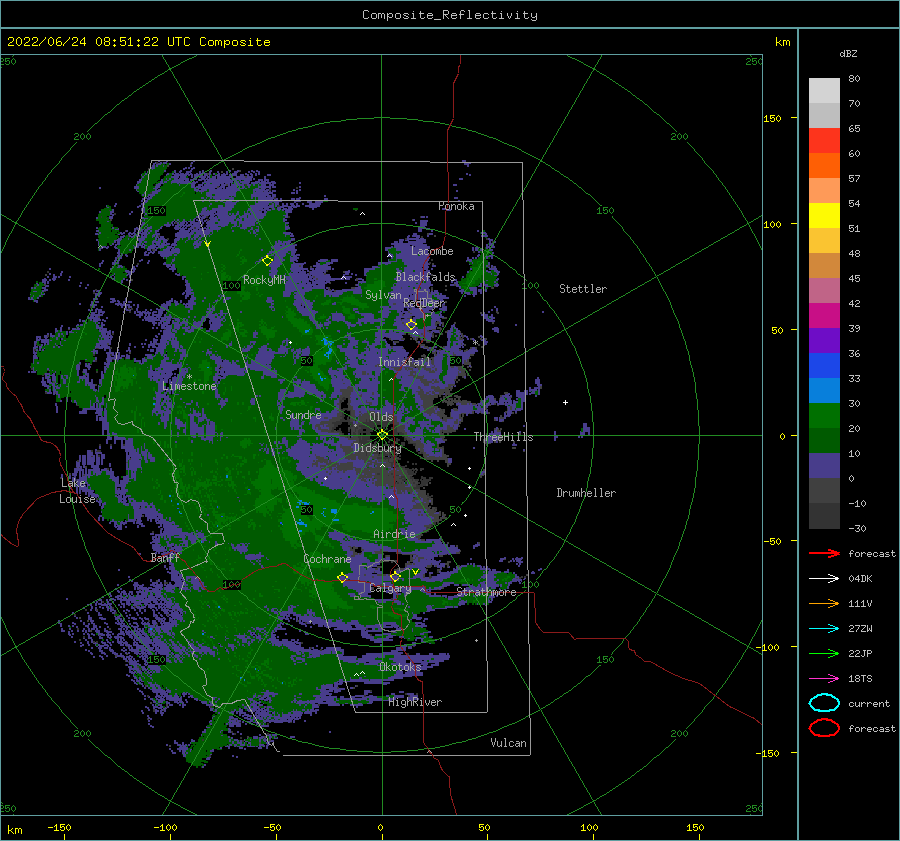Click the RedDeer city label
The width and height of the screenshot is (900, 841).
click(x=424, y=303)
